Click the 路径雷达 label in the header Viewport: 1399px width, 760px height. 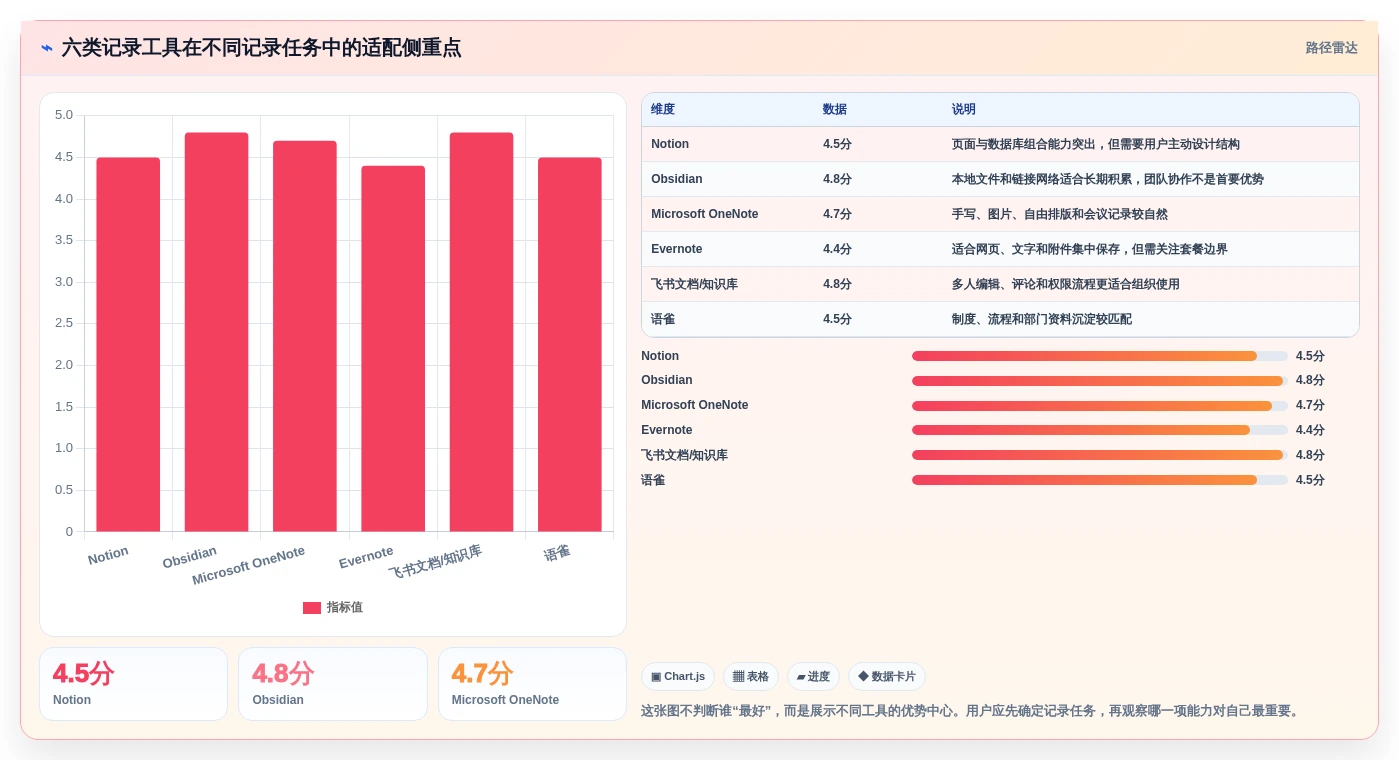pos(1331,48)
